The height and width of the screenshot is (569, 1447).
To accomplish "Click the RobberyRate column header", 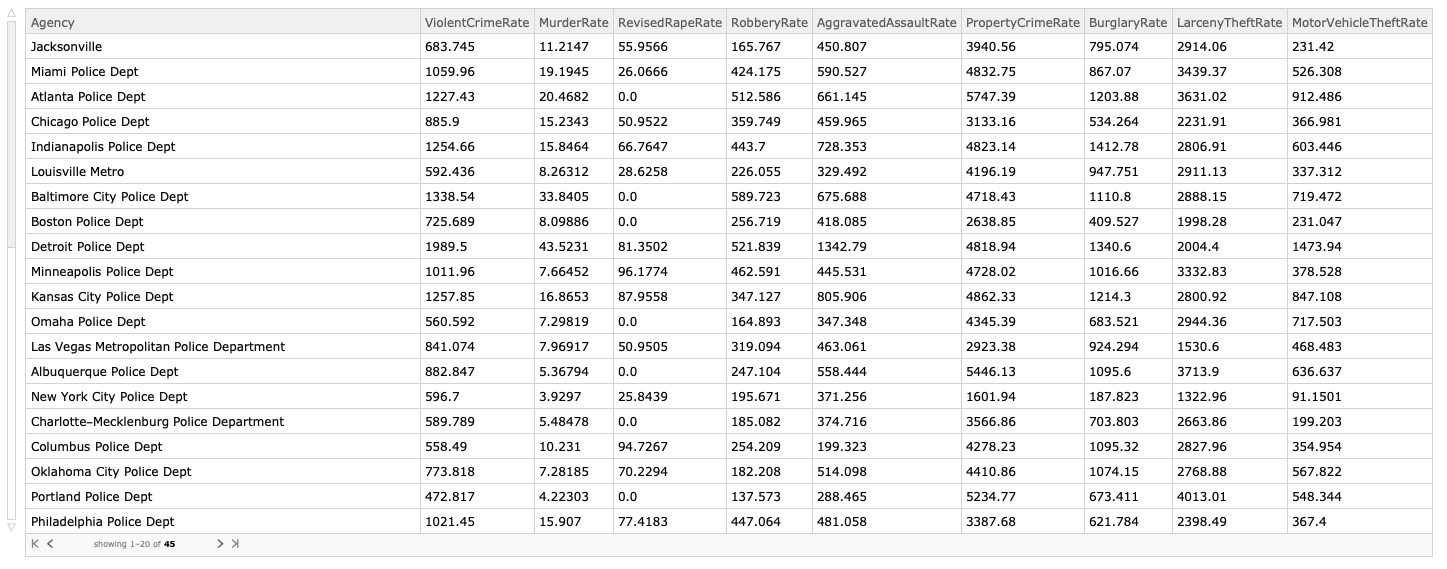I will (769, 22).
